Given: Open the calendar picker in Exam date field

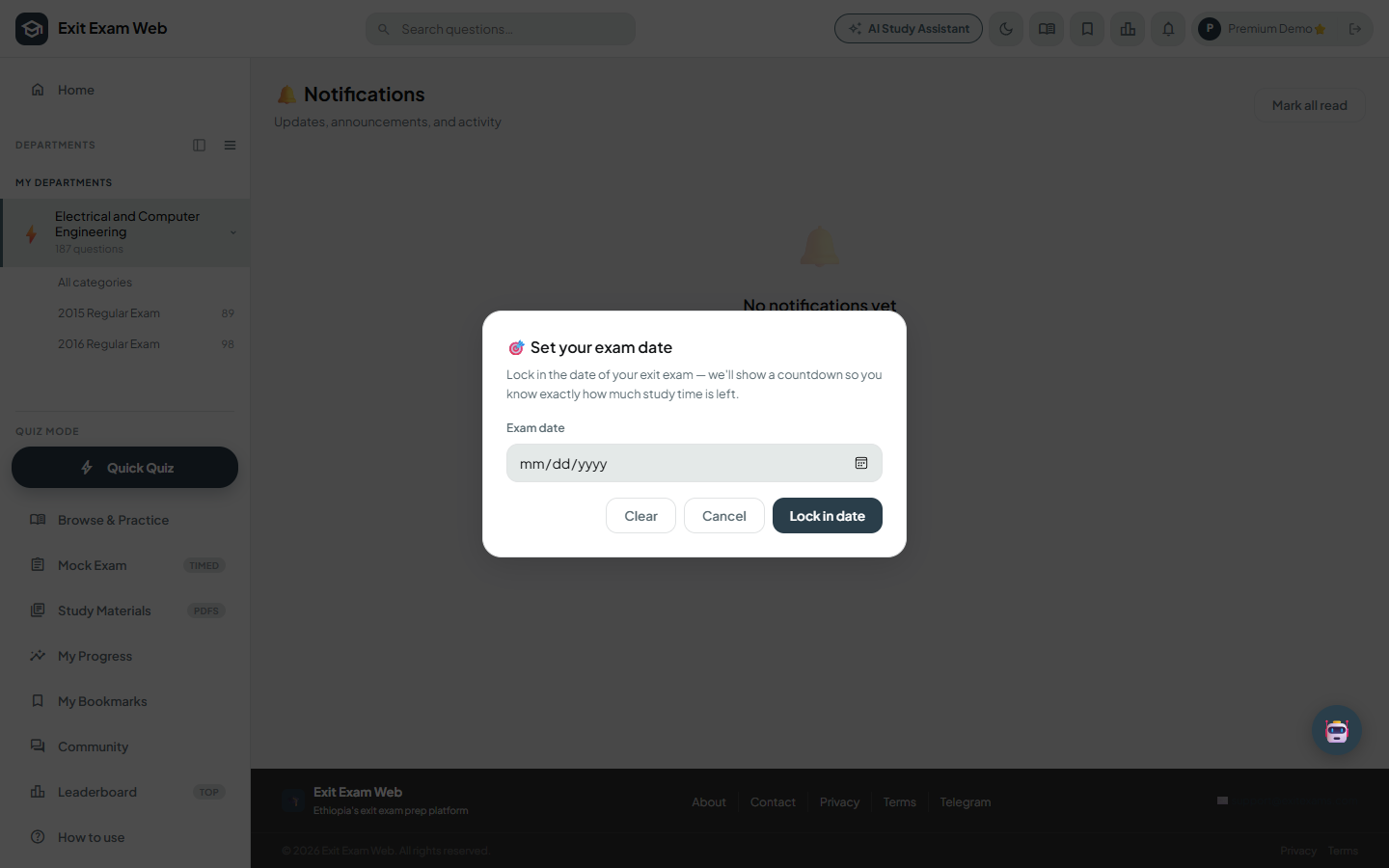Looking at the screenshot, I should tap(861, 463).
